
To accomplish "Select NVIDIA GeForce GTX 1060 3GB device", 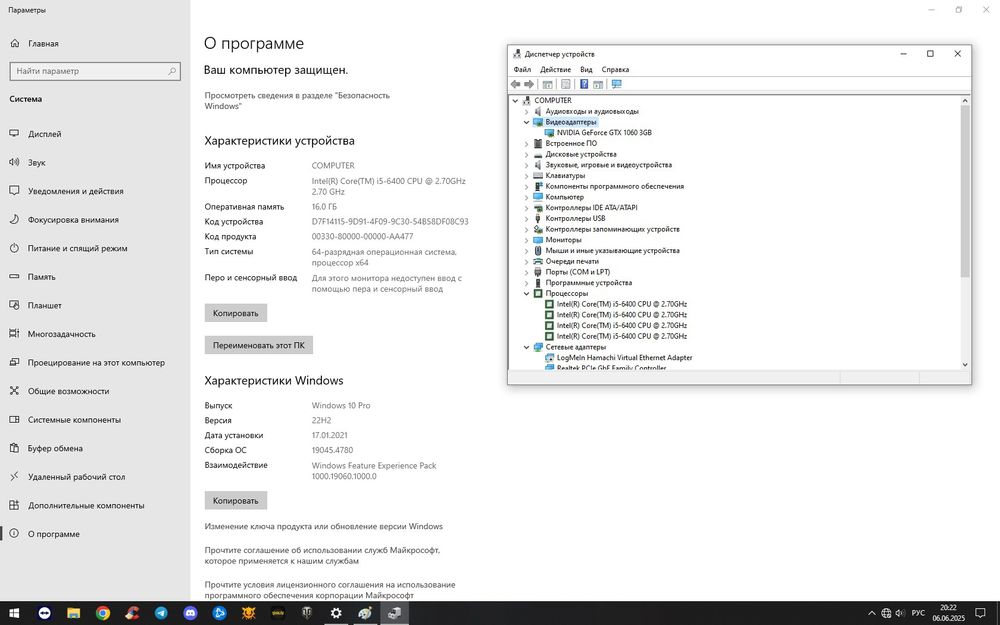I will click(604, 133).
